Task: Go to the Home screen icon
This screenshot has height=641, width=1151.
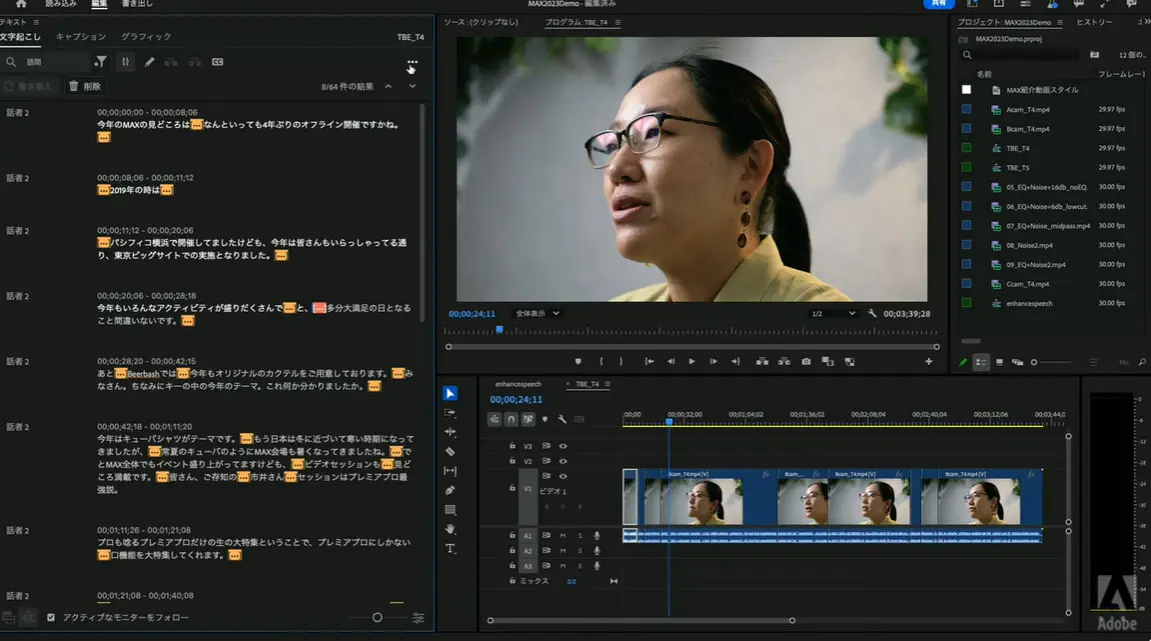Action: pos(21,4)
